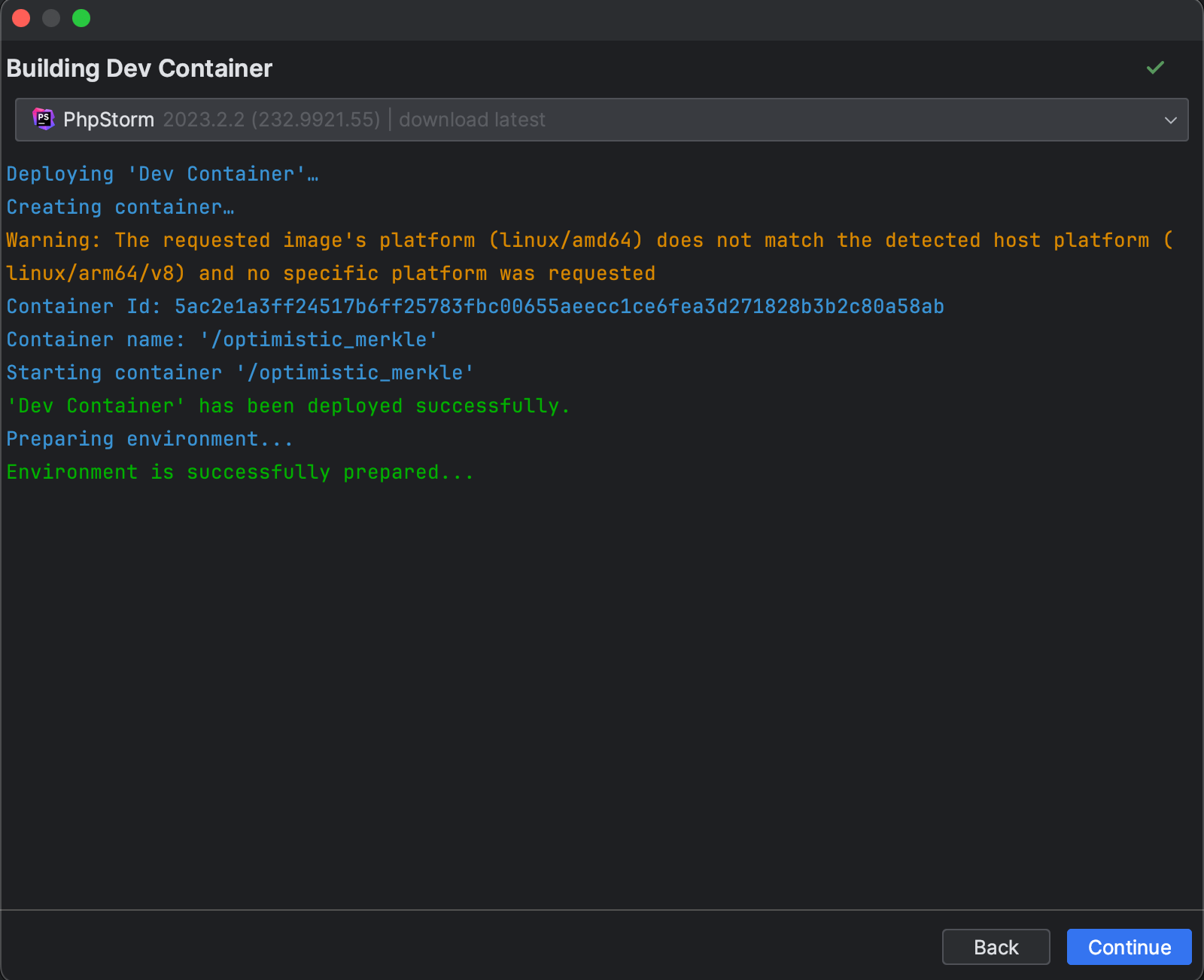Select the 'Building Dev Container' title text
This screenshot has width=1204, height=980.
coord(139,68)
